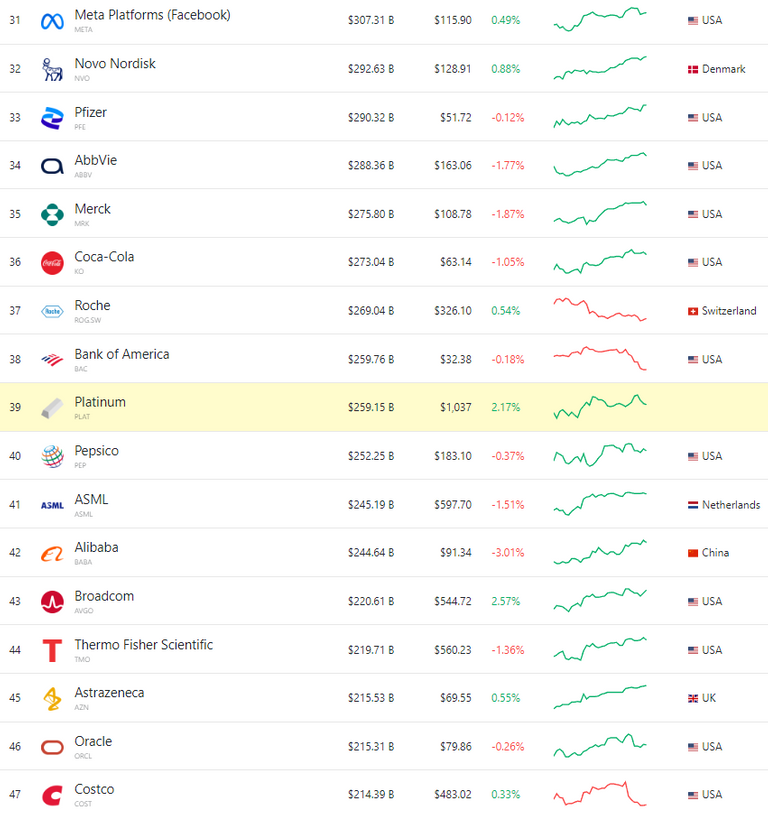Screen dimensions: 768x815
Task: Click the Pfizer logo icon
Action: click(52, 118)
